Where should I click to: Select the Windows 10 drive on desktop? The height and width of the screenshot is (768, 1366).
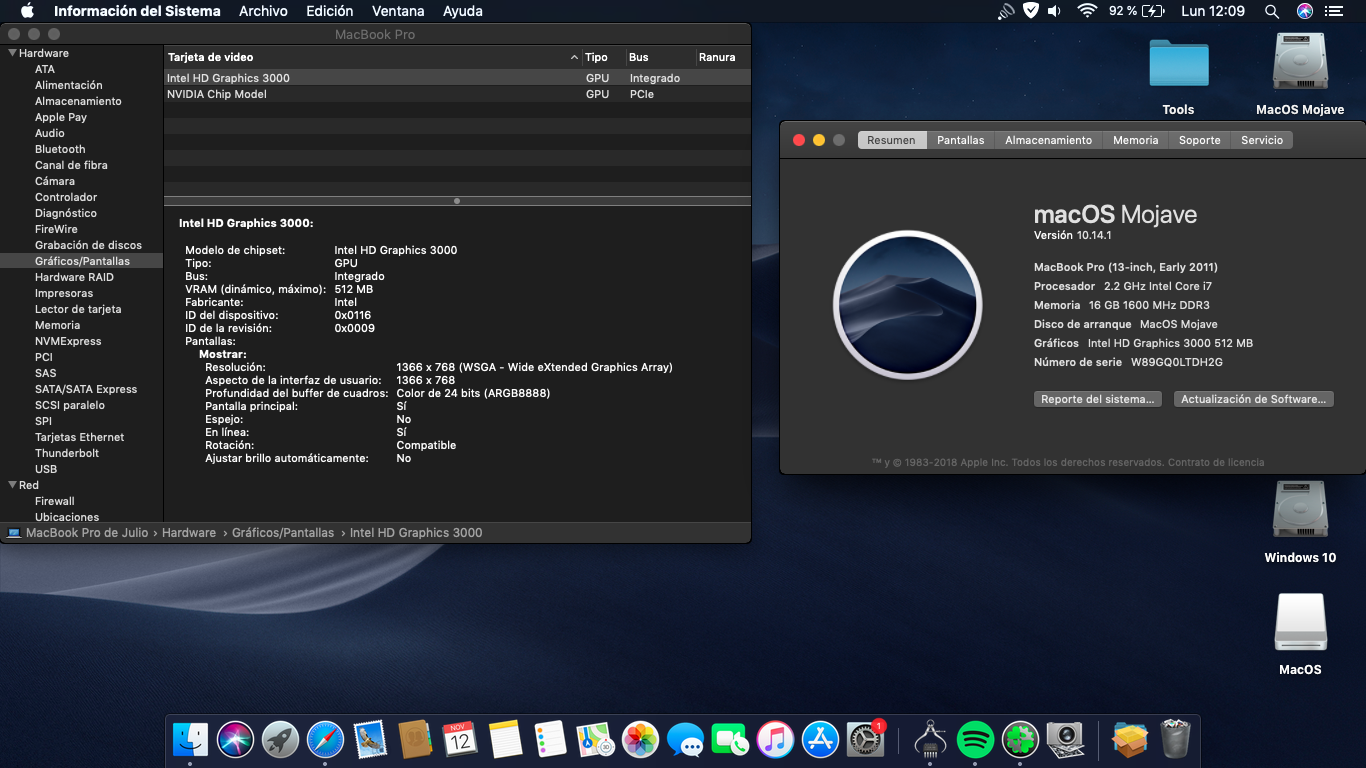(1300, 512)
